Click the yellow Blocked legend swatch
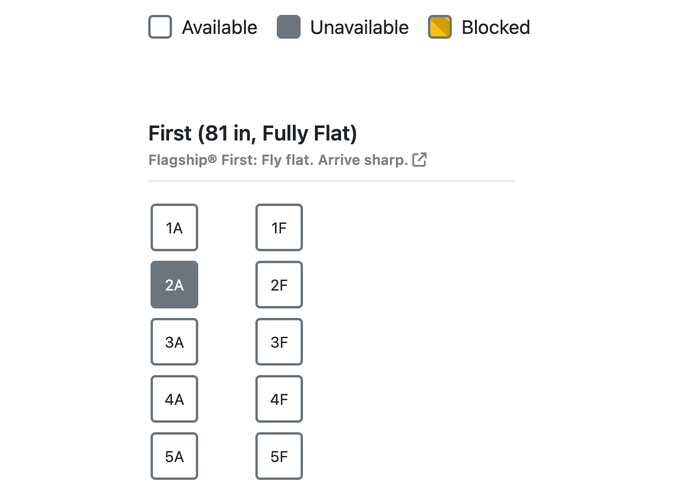This screenshot has width=700, height=487. pos(440,27)
